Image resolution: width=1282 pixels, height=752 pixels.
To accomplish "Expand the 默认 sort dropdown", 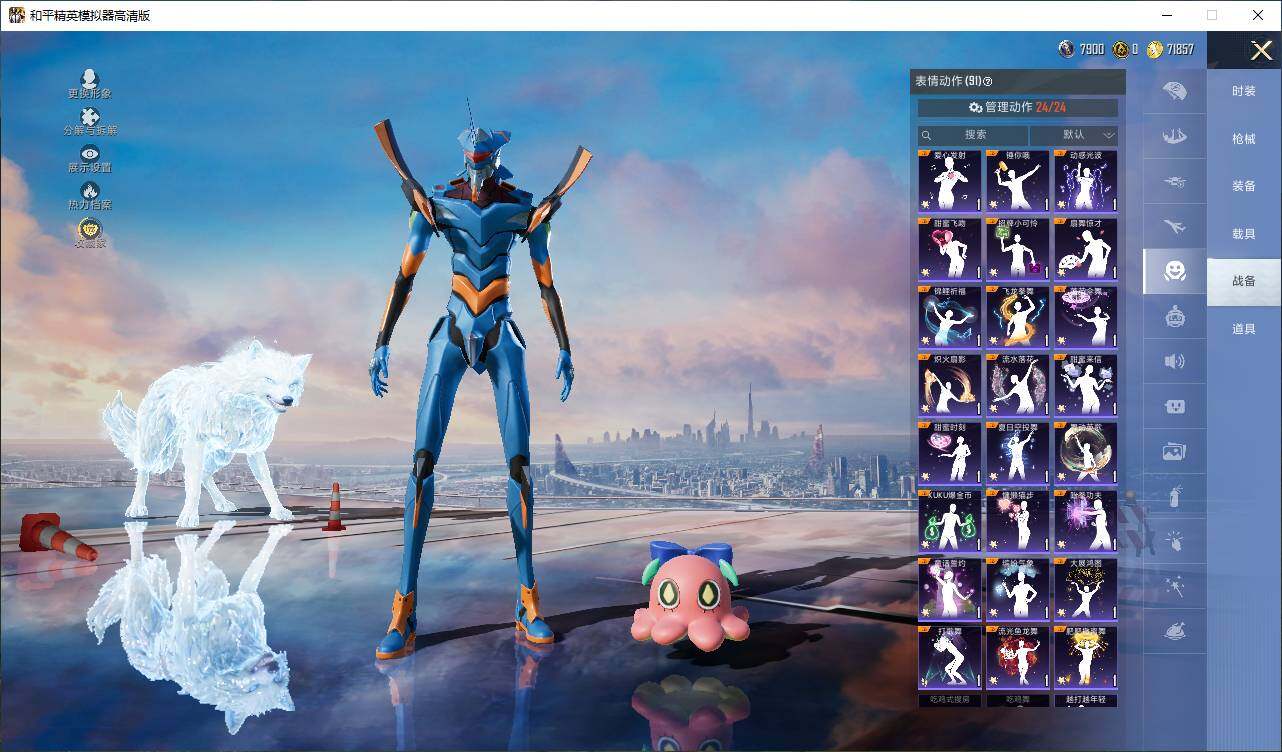I will click(x=1074, y=135).
